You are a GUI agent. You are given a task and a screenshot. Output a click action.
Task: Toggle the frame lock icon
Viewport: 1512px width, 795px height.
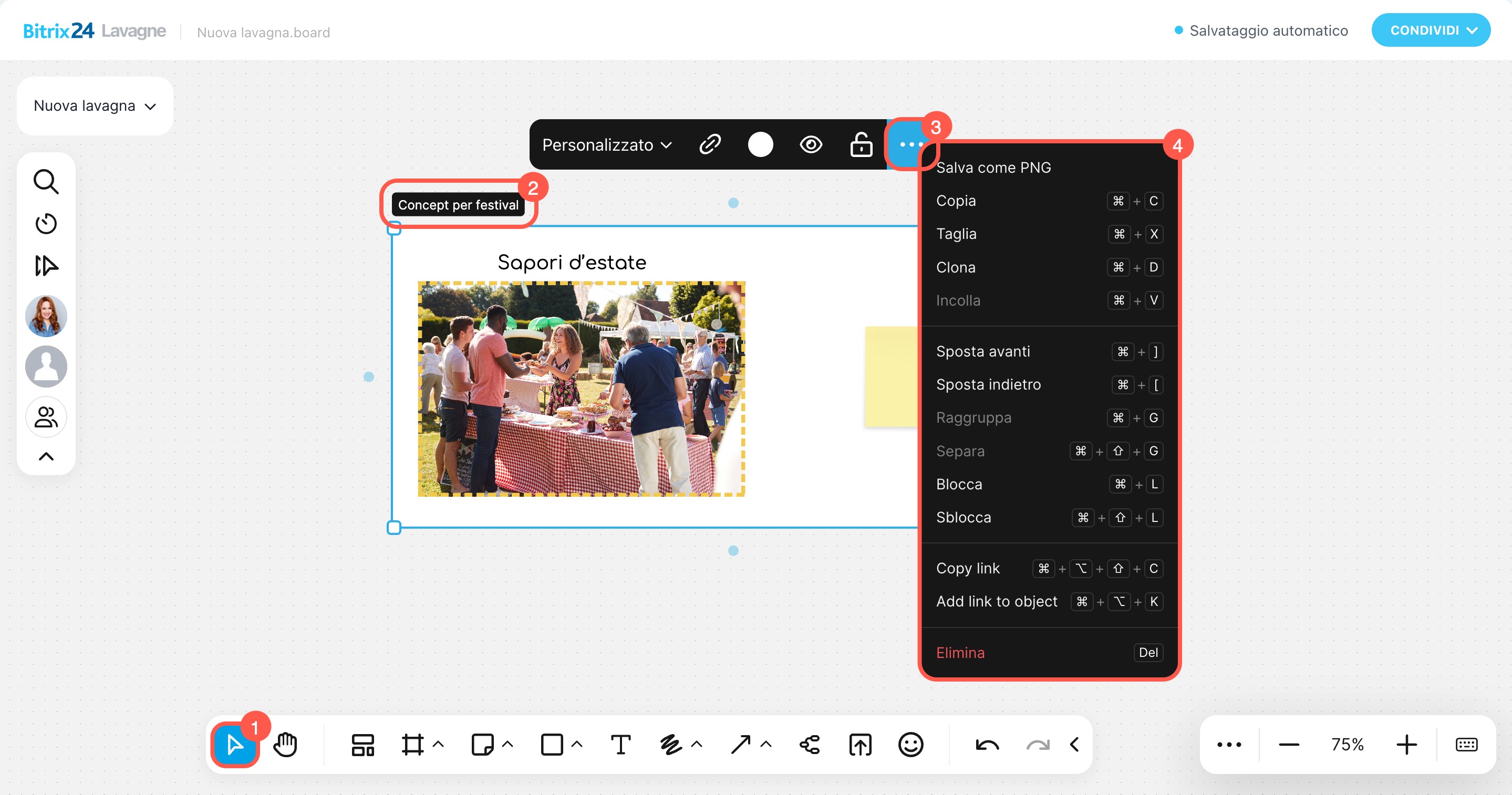[861, 144]
